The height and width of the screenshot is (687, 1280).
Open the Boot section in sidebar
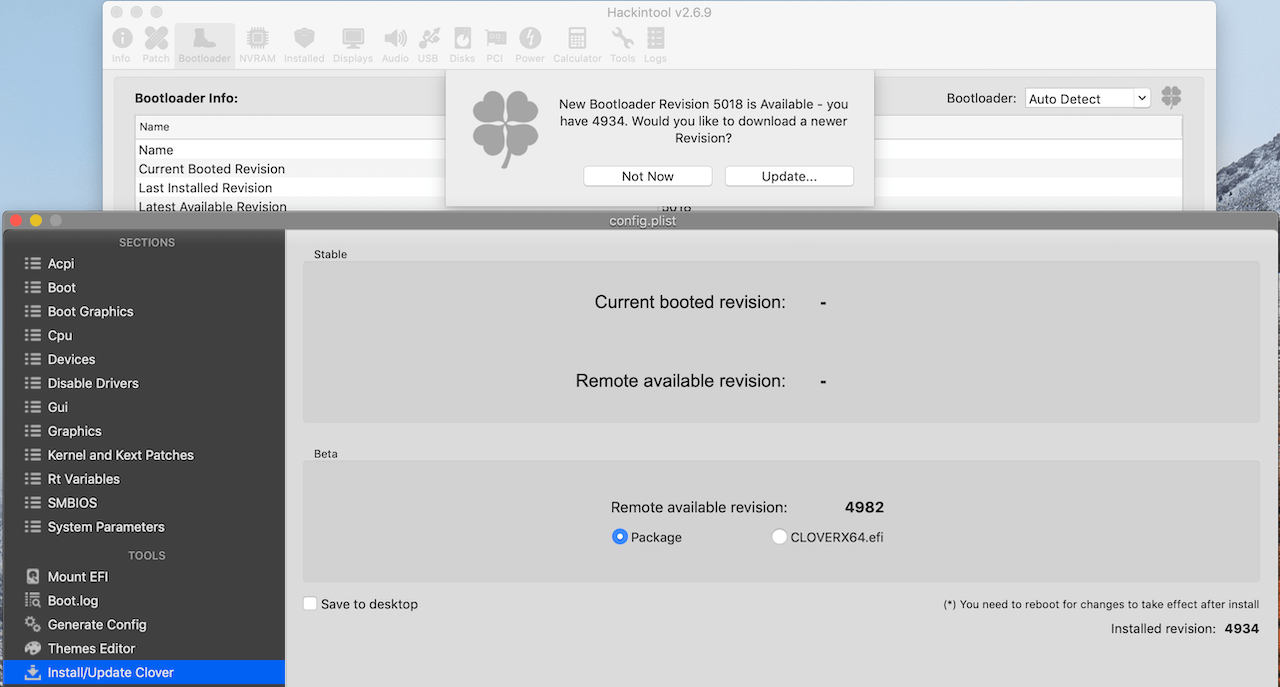point(144,288)
